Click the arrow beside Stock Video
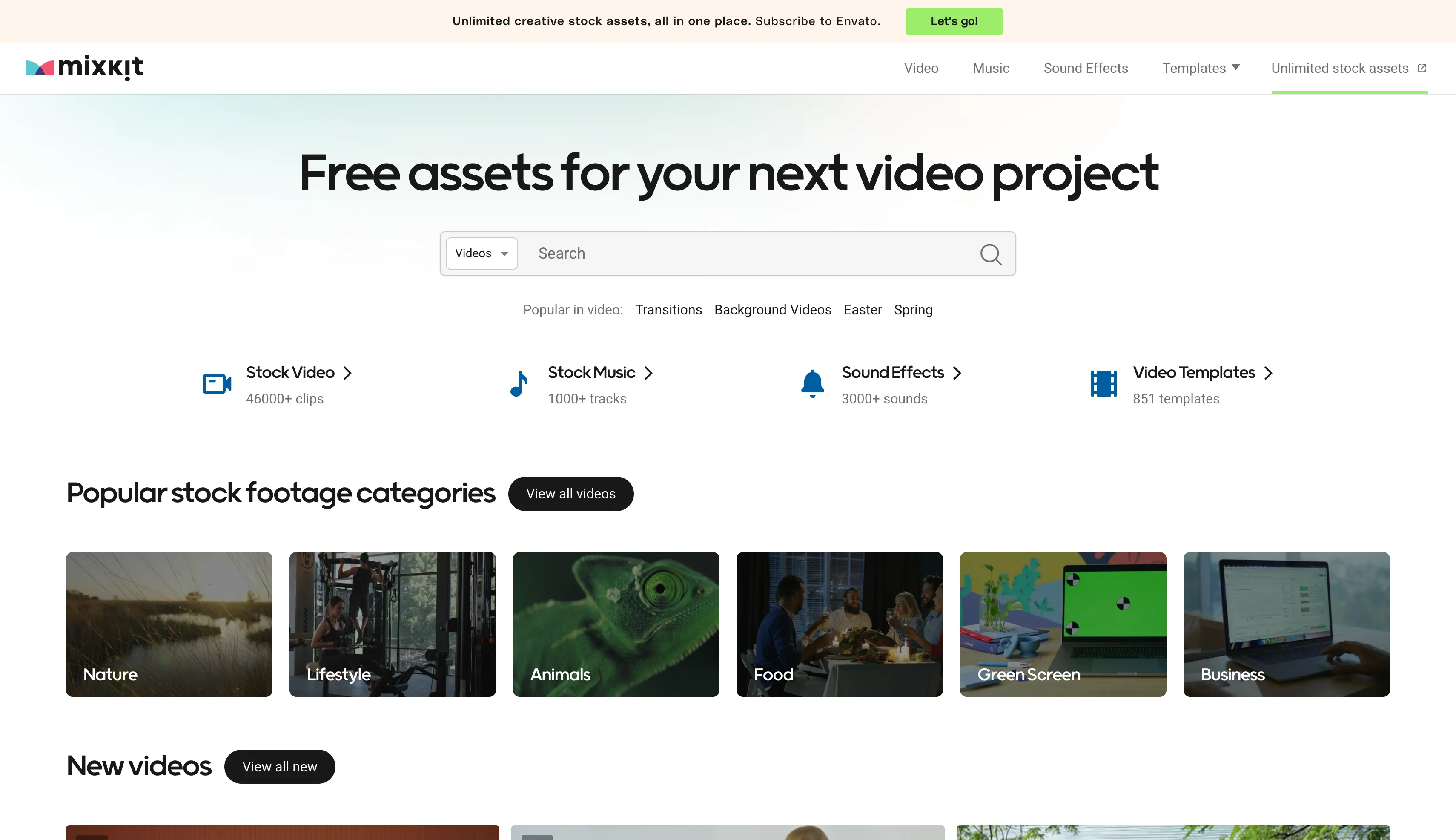The image size is (1456, 840). click(347, 373)
